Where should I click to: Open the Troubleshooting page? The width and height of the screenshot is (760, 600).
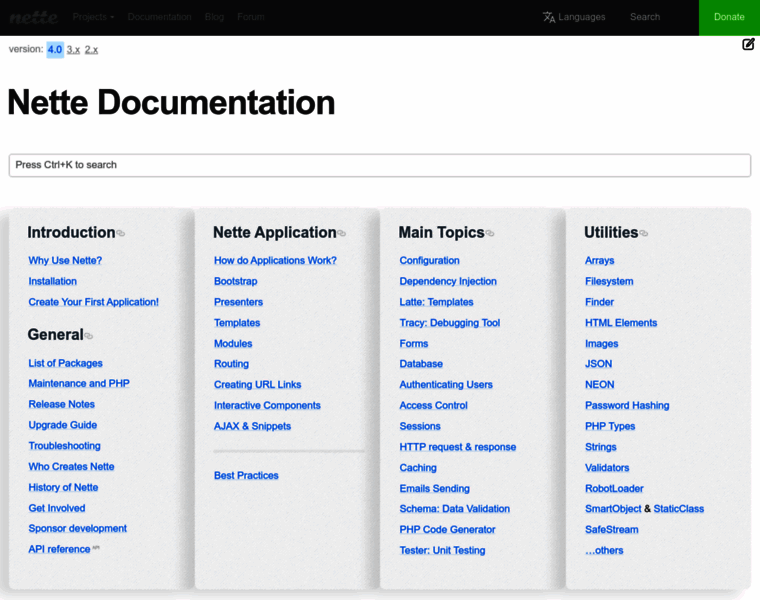[x=64, y=446]
